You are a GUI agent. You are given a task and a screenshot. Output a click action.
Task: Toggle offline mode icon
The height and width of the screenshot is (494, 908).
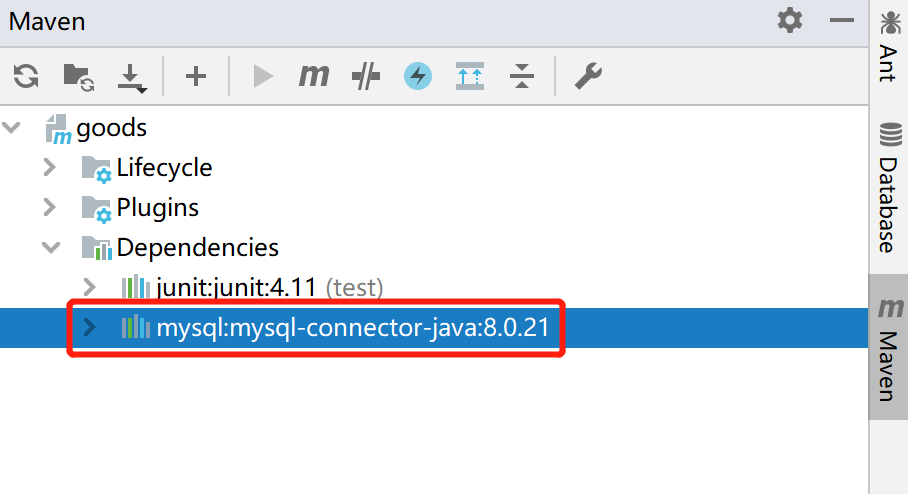pyautogui.click(x=366, y=76)
